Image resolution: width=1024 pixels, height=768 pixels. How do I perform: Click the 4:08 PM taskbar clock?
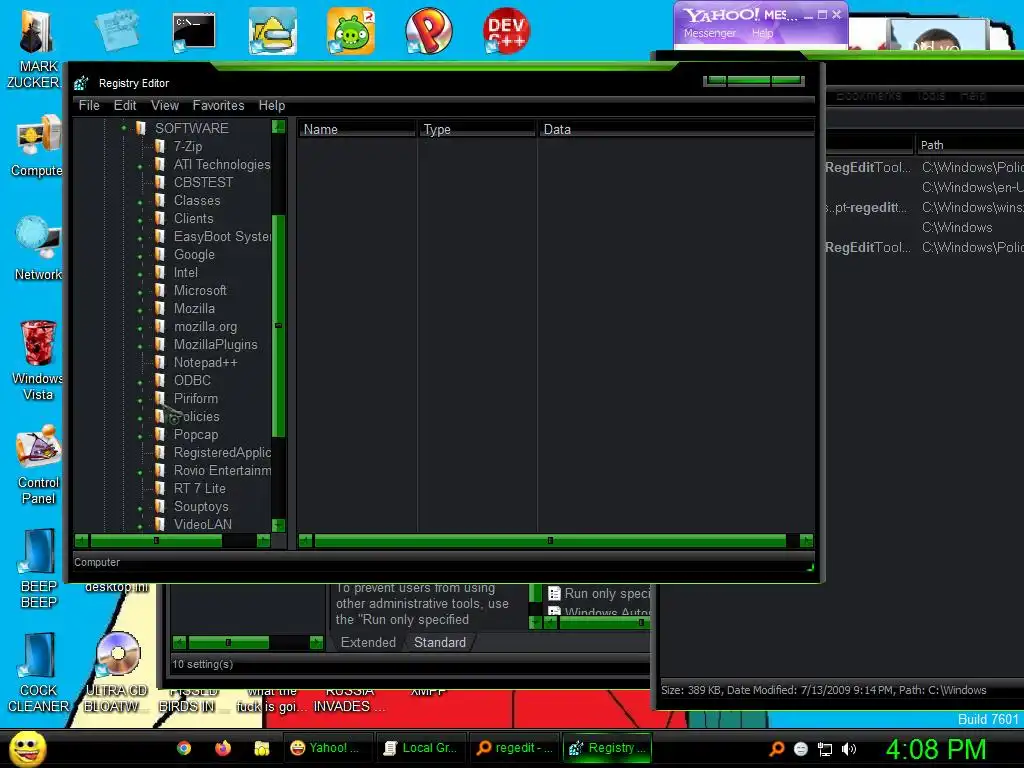point(936,749)
